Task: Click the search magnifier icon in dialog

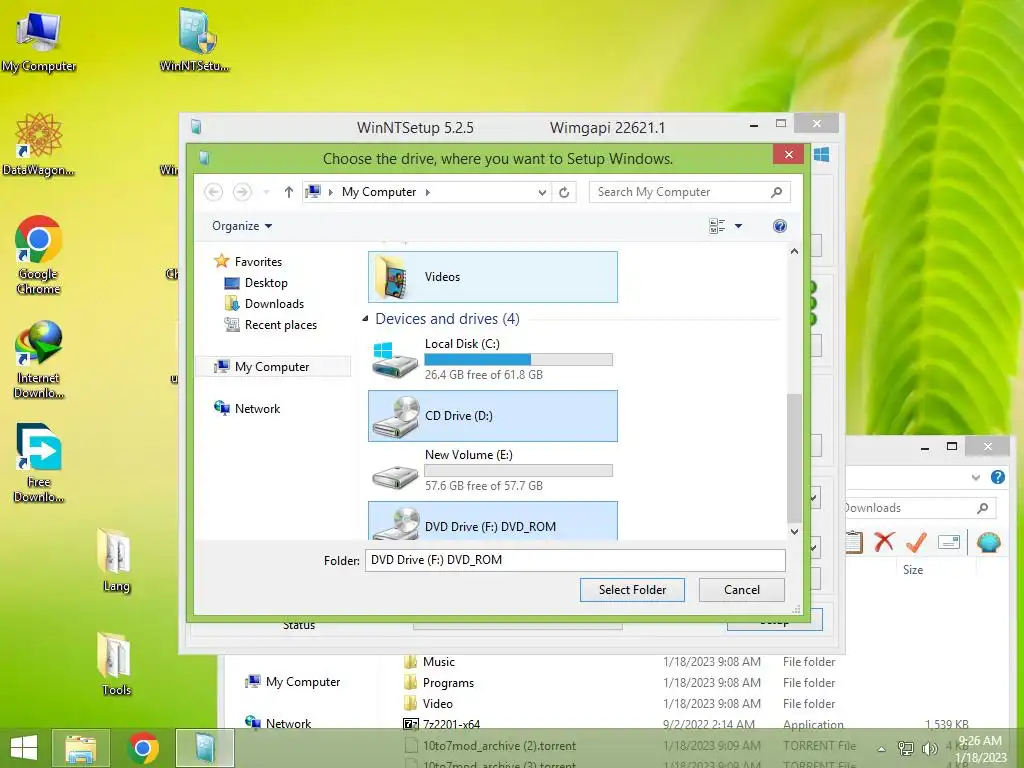Action: tap(776, 192)
